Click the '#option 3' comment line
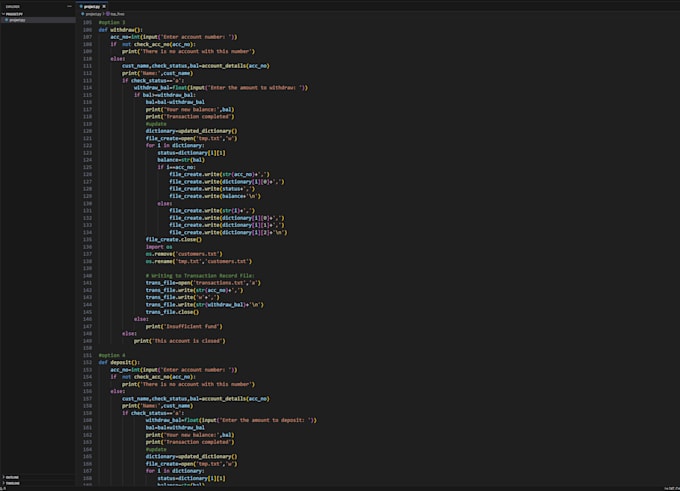 point(112,23)
